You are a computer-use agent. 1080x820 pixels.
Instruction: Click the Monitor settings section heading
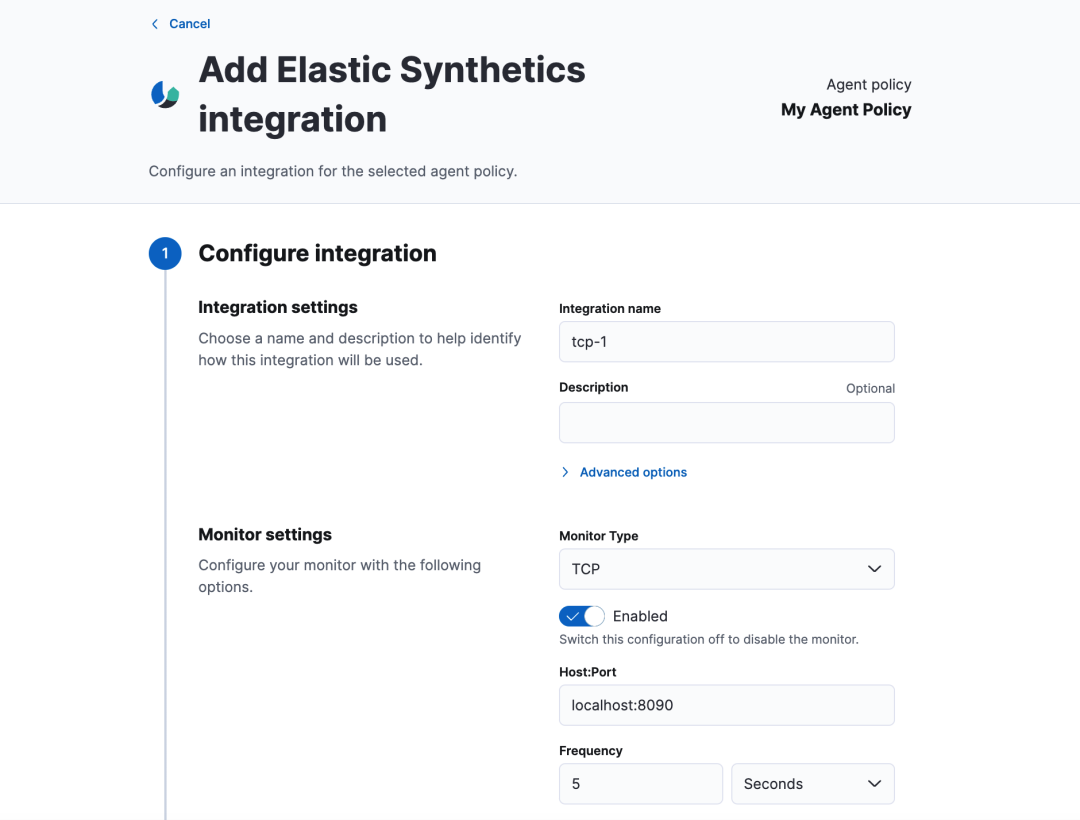tap(265, 535)
